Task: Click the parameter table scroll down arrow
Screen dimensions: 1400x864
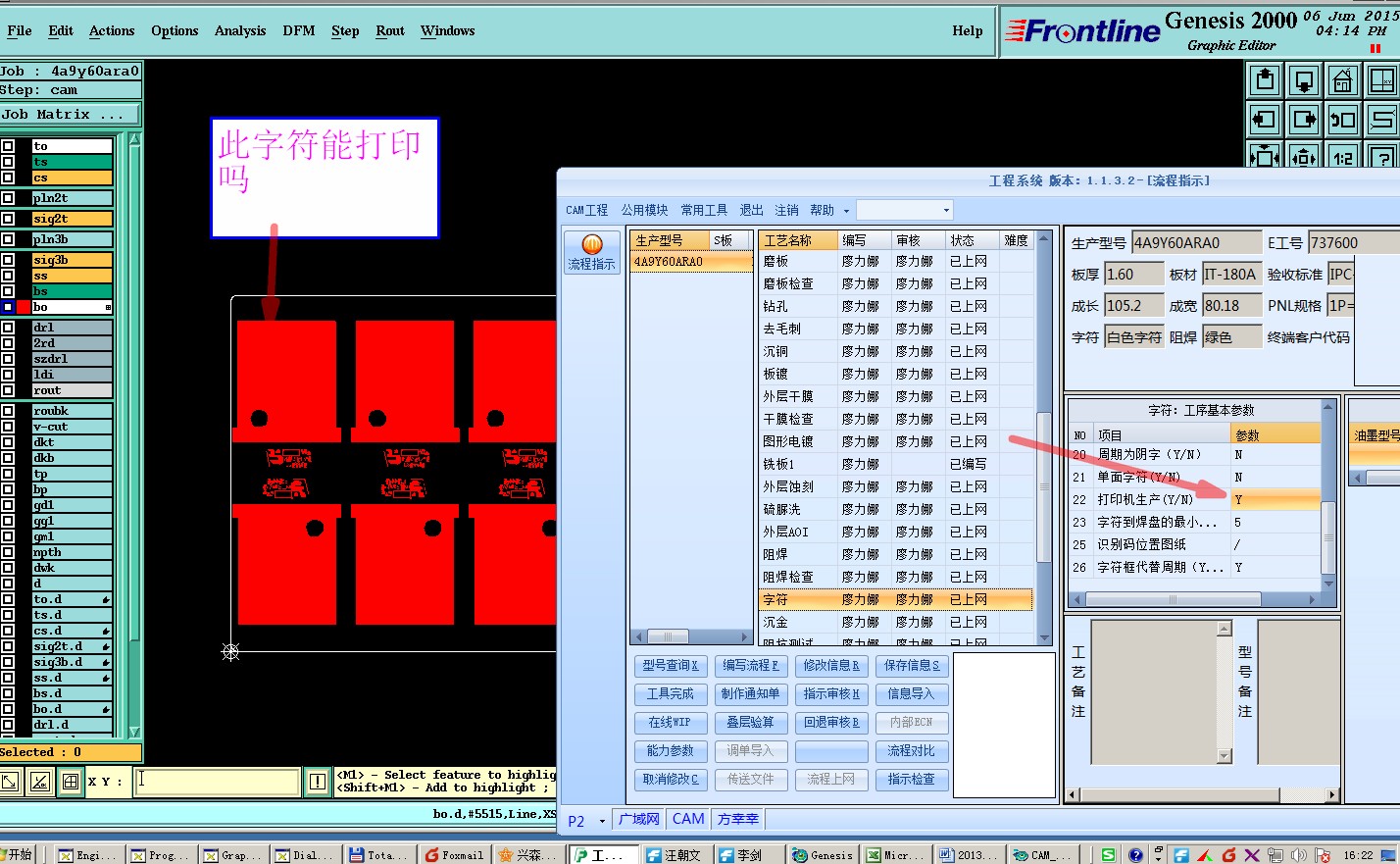Action: [1328, 584]
